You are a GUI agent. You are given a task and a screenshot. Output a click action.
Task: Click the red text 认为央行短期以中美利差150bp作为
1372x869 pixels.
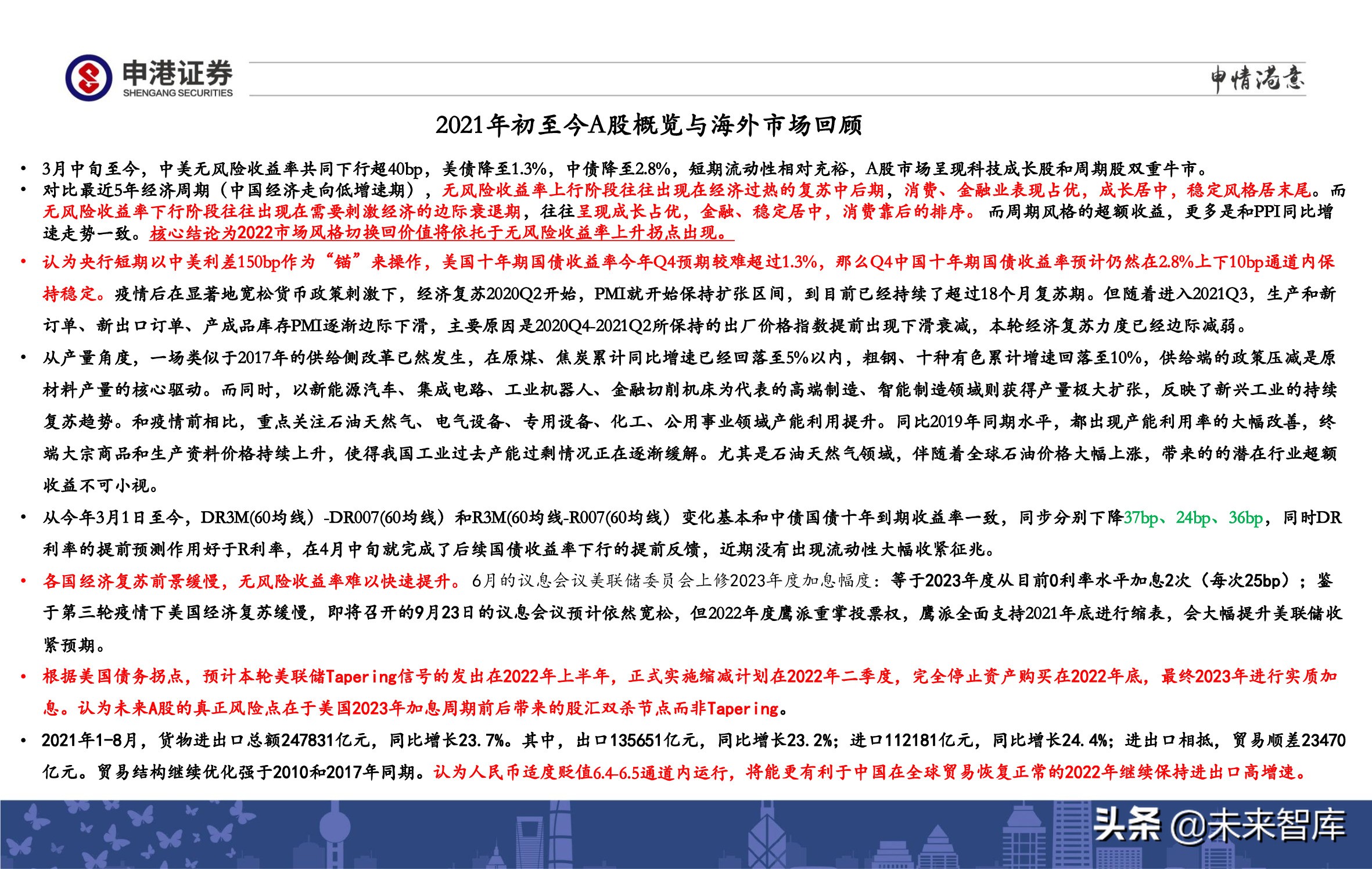point(178,262)
